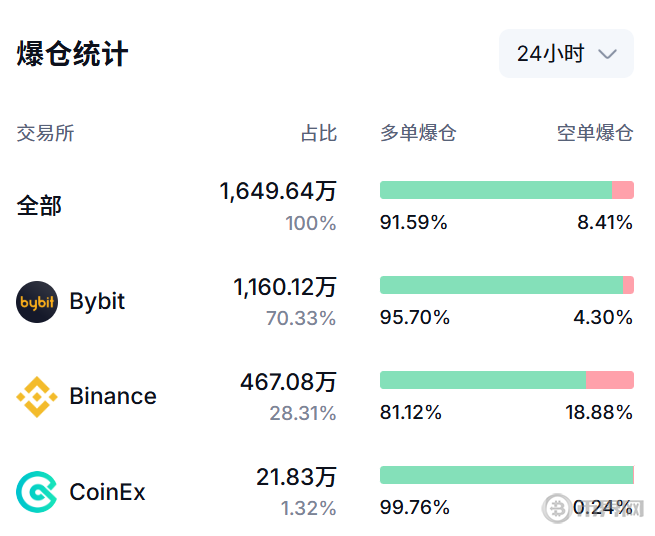The width and height of the screenshot is (655, 536).
Task: Click the Bybit 1,160.12万 amount value
Action: (285, 288)
